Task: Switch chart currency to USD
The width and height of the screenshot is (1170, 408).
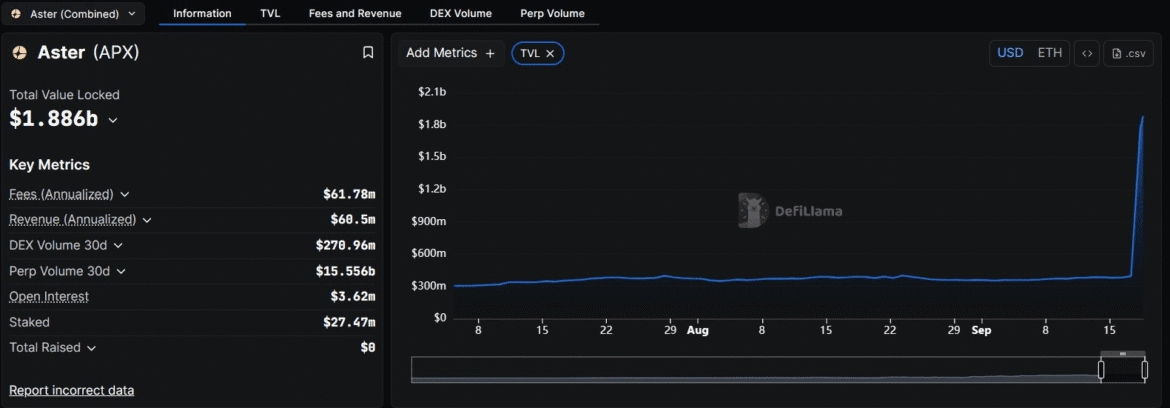Action: (x=1010, y=53)
